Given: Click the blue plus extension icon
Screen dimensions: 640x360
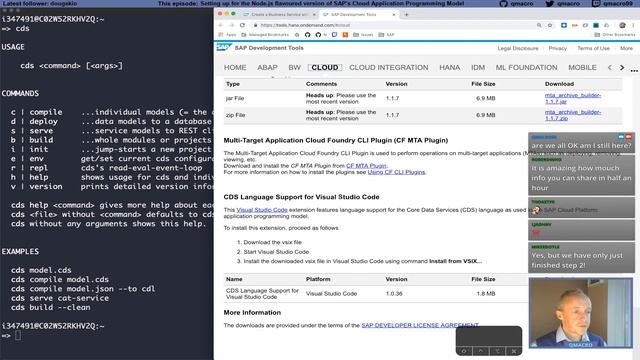Looking at the screenshot, I should point(564,25).
